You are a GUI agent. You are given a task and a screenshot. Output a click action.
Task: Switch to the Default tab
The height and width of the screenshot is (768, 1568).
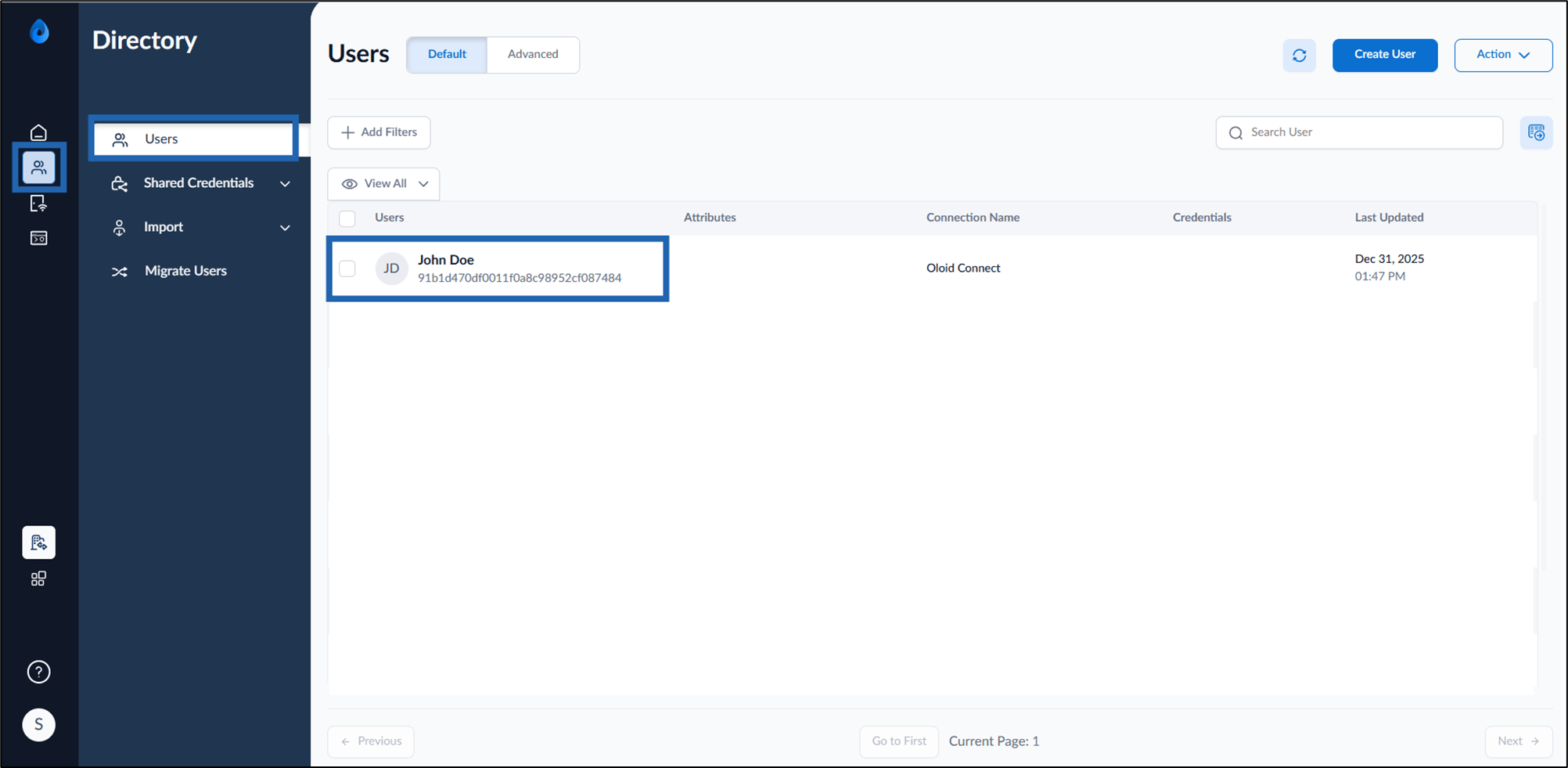tap(447, 55)
